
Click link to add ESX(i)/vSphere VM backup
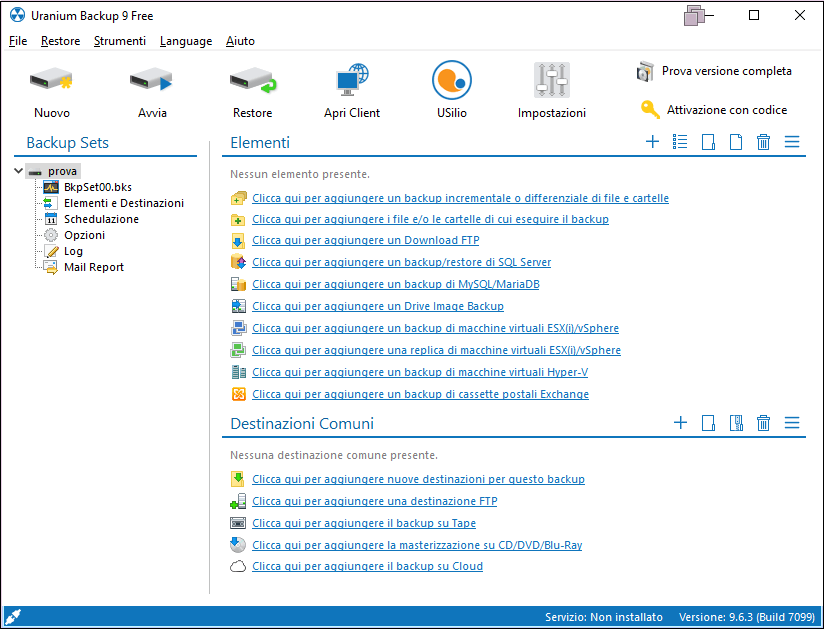pyautogui.click(x=436, y=328)
